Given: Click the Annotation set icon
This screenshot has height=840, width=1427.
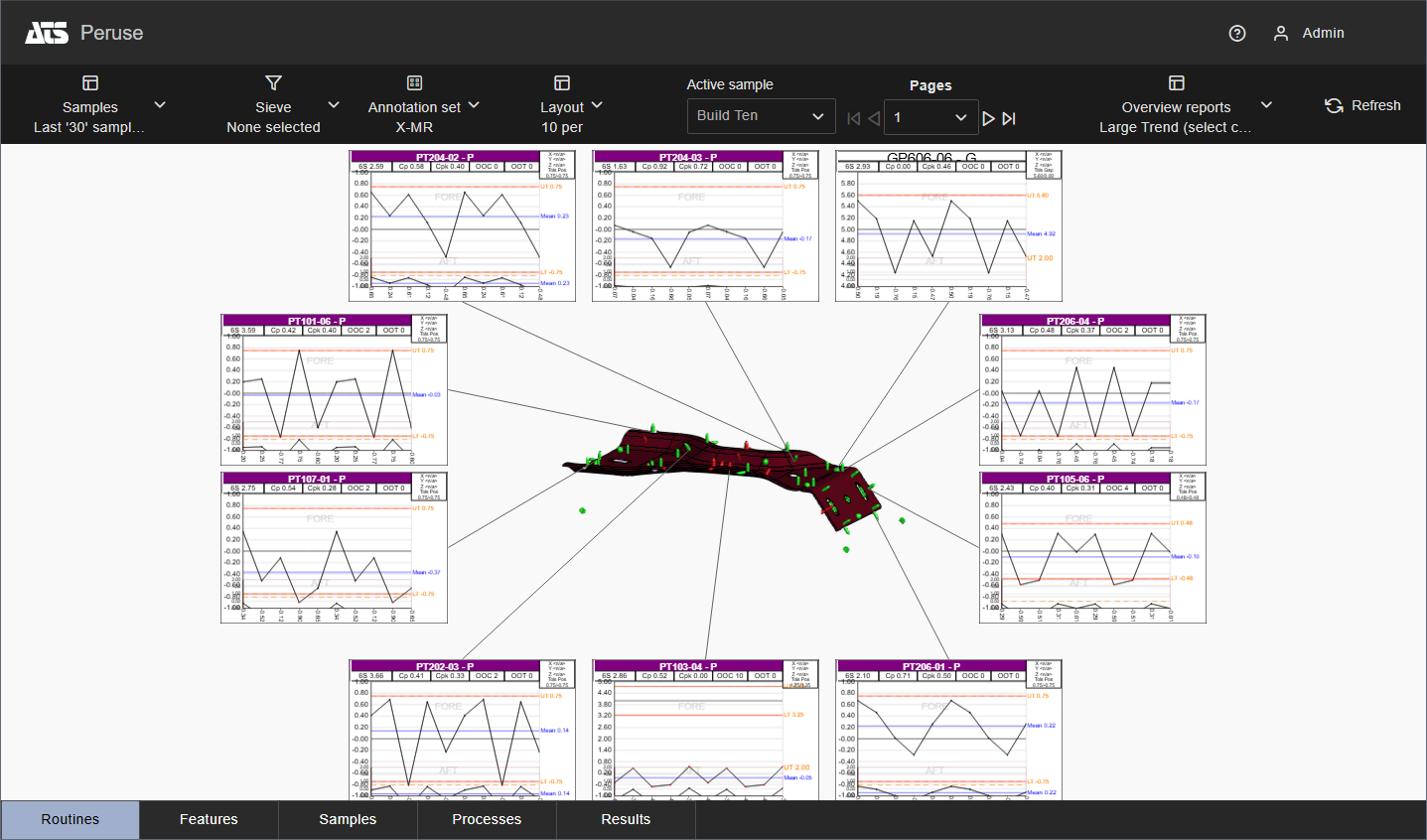Looking at the screenshot, I should point(414,83).
